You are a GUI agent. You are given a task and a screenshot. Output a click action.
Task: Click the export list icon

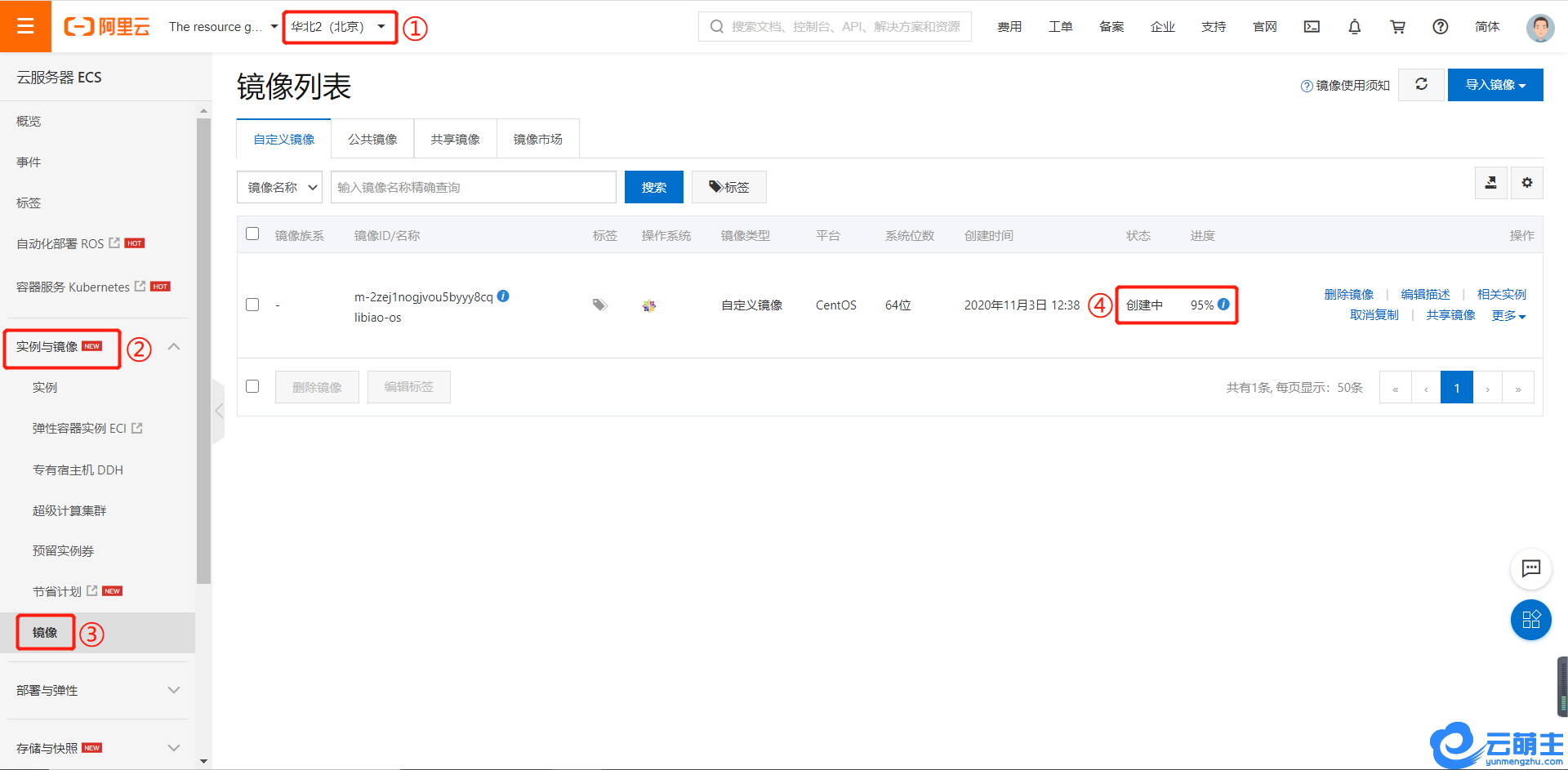click(x=1490, y=183)
